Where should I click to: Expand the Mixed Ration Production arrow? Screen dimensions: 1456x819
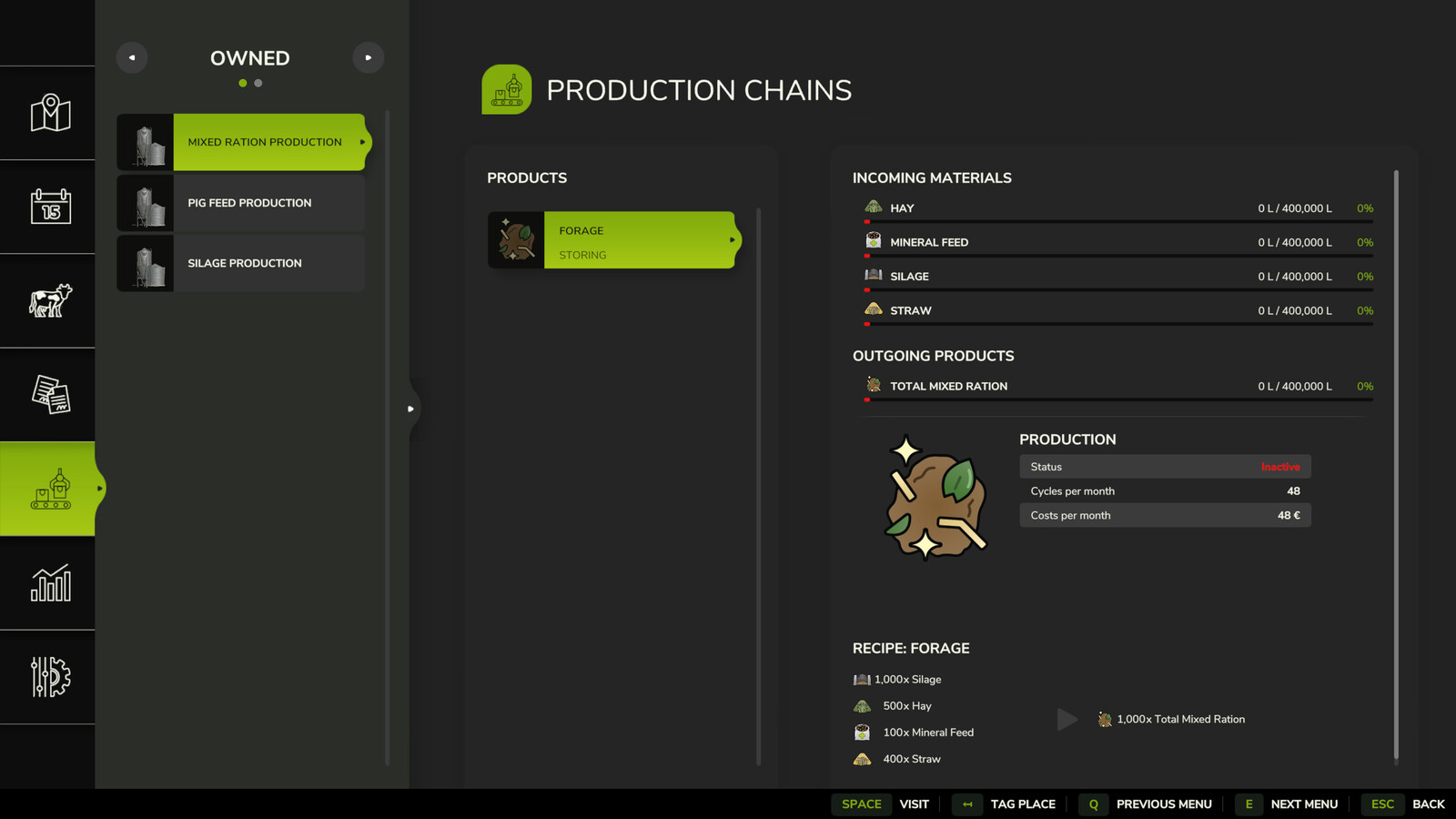pos(362,142)
